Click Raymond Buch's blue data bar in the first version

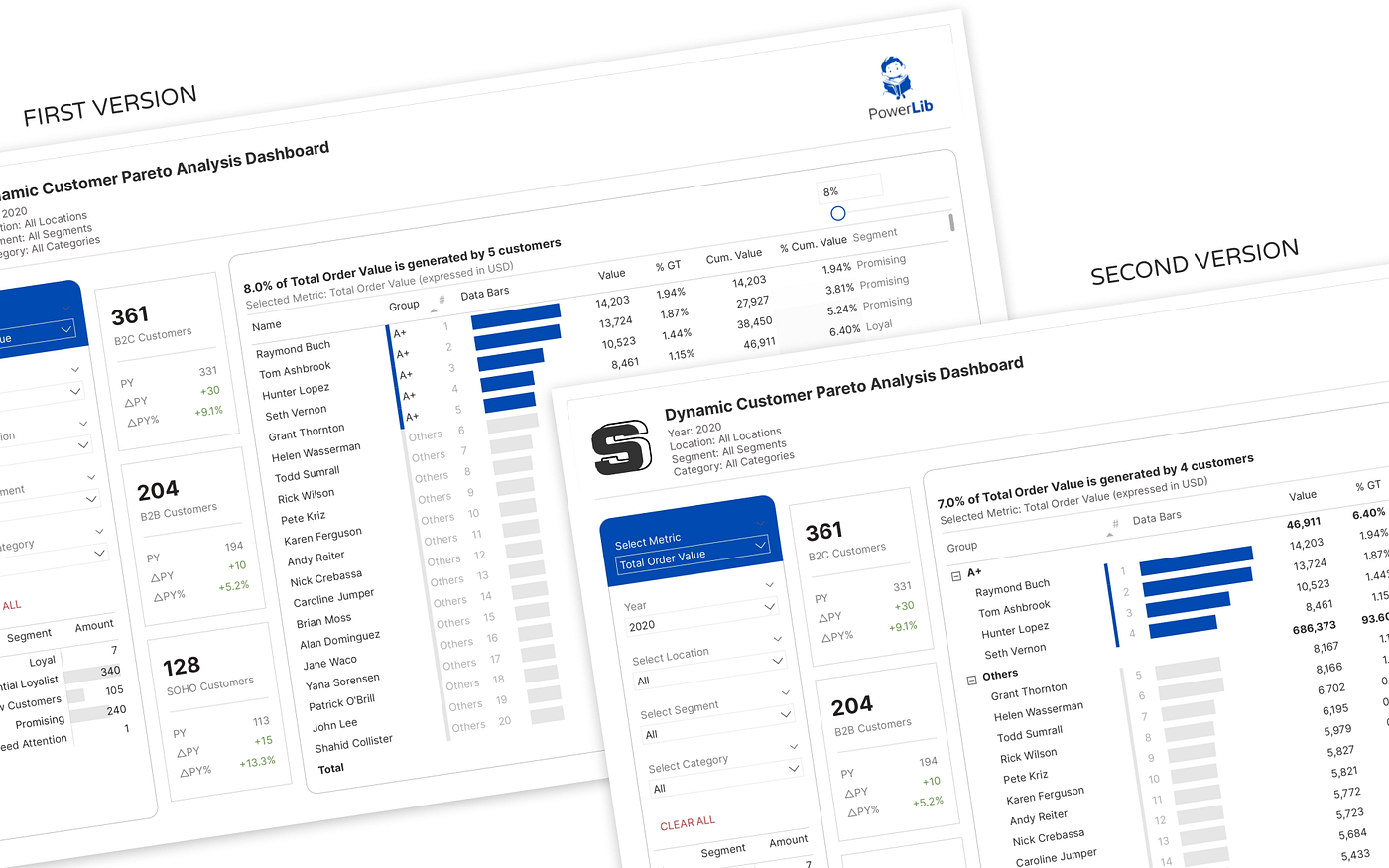pyautogui.click(x=516, y=316)
